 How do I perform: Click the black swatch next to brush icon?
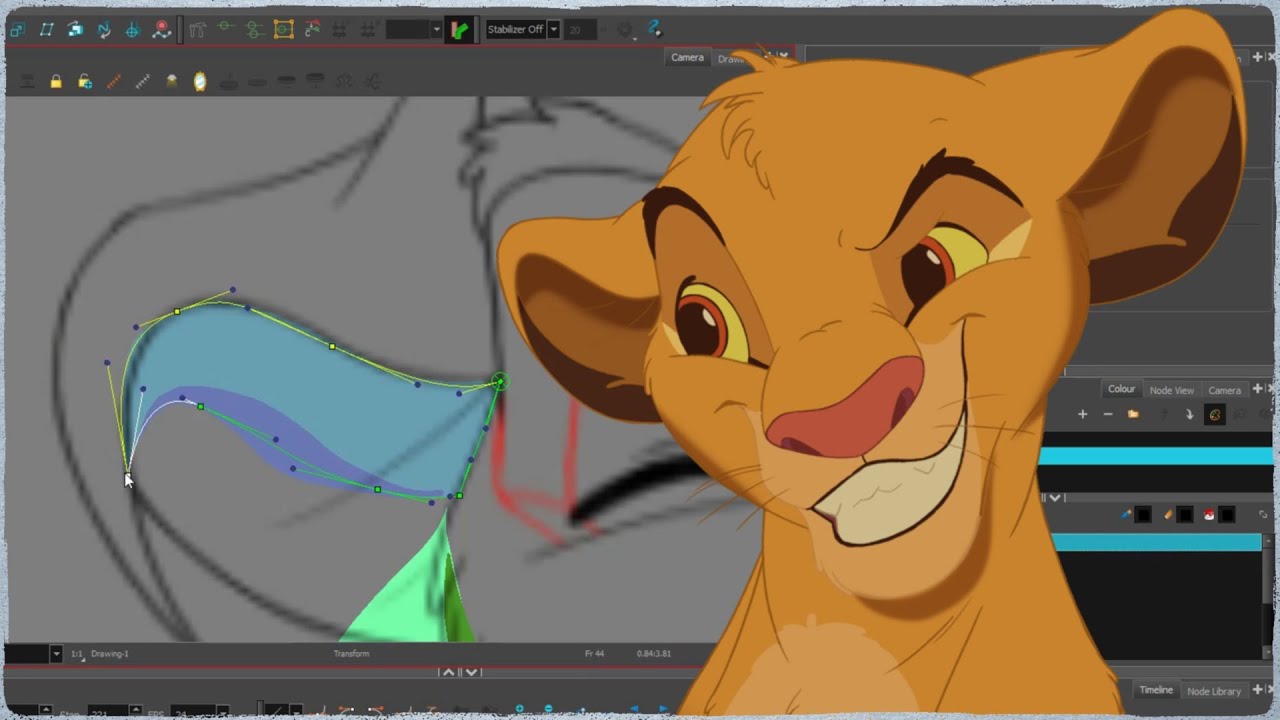(1143, 515)
